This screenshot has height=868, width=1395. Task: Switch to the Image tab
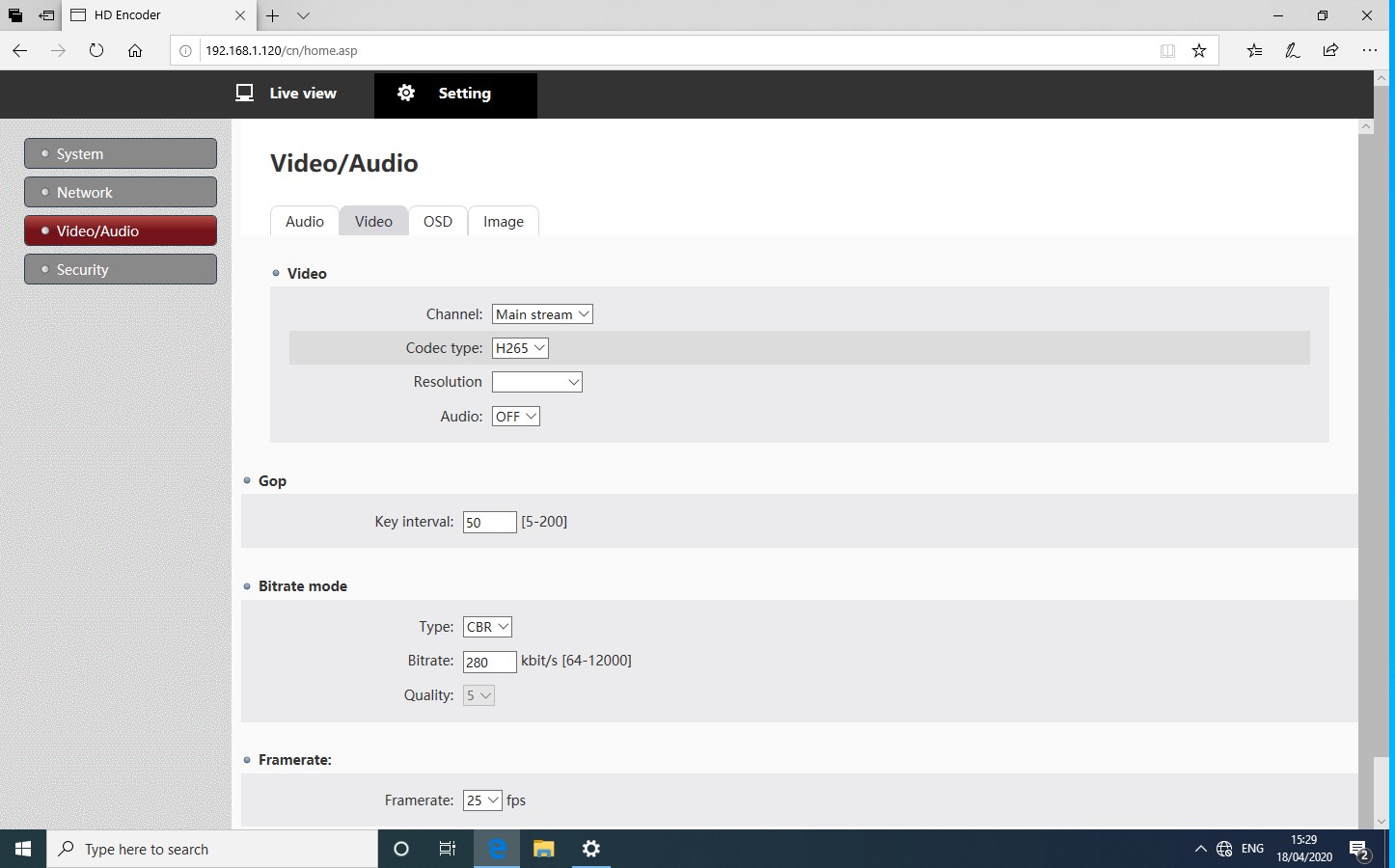coord(503,222)
